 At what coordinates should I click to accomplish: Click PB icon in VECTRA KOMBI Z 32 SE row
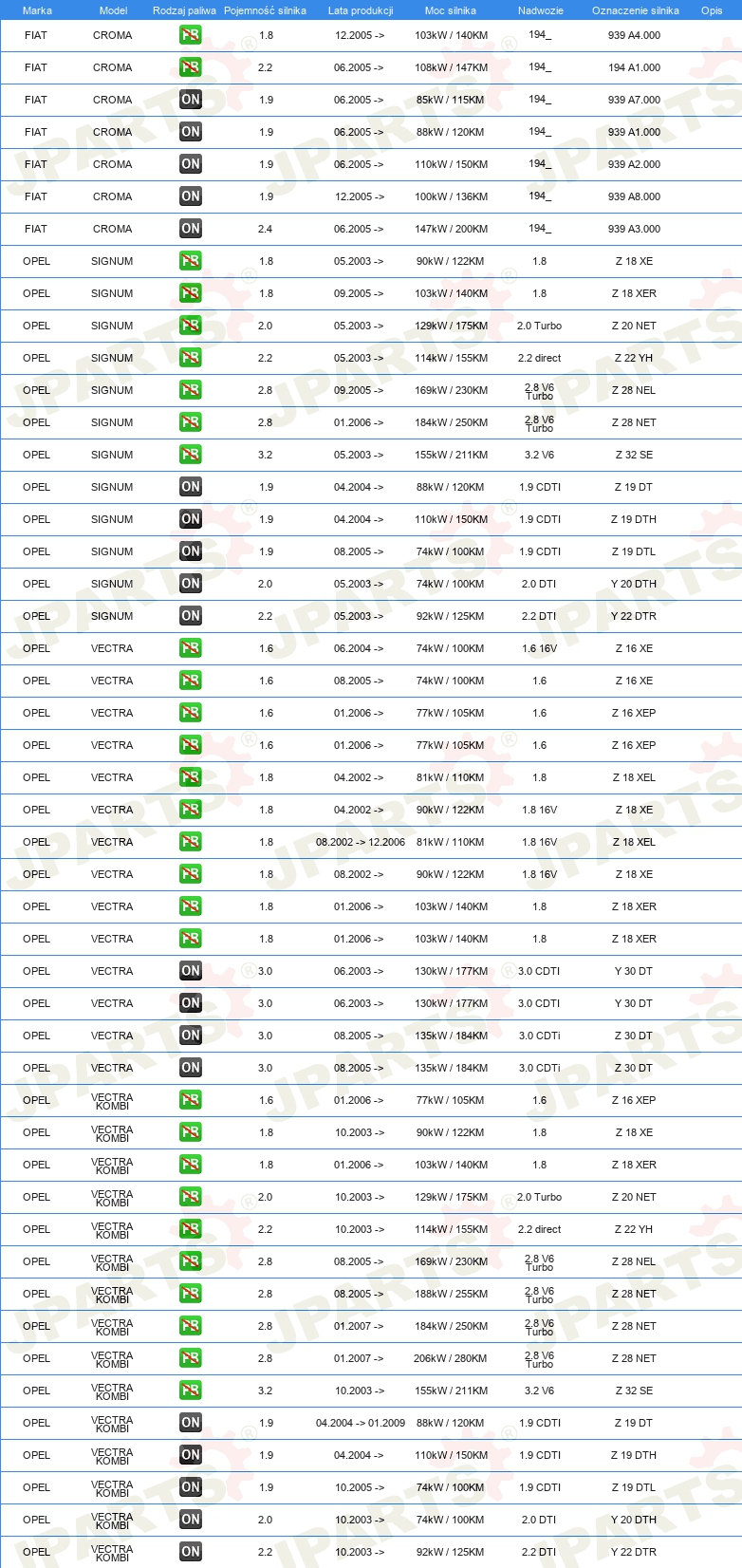191,1391
